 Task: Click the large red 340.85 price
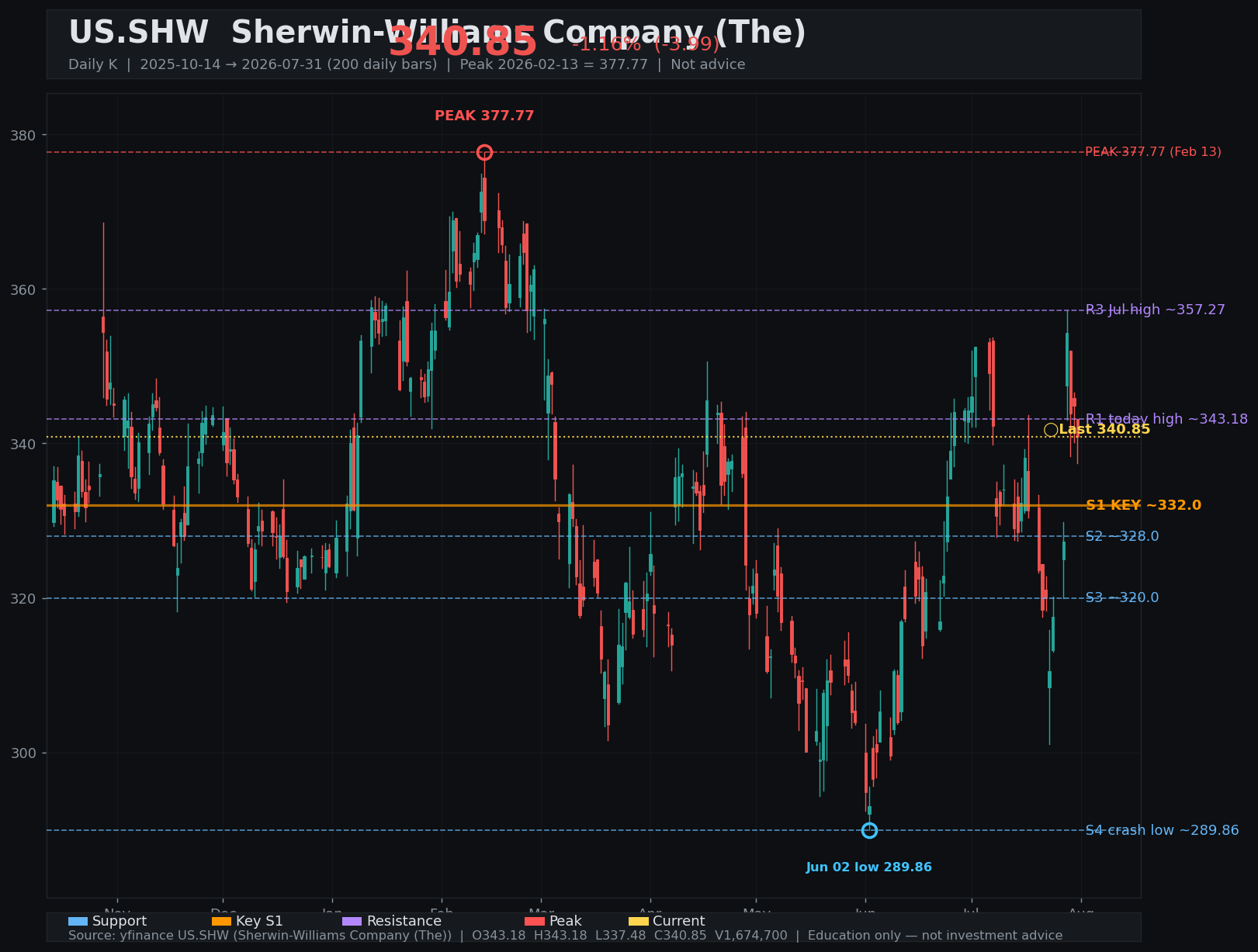[463, 42]
